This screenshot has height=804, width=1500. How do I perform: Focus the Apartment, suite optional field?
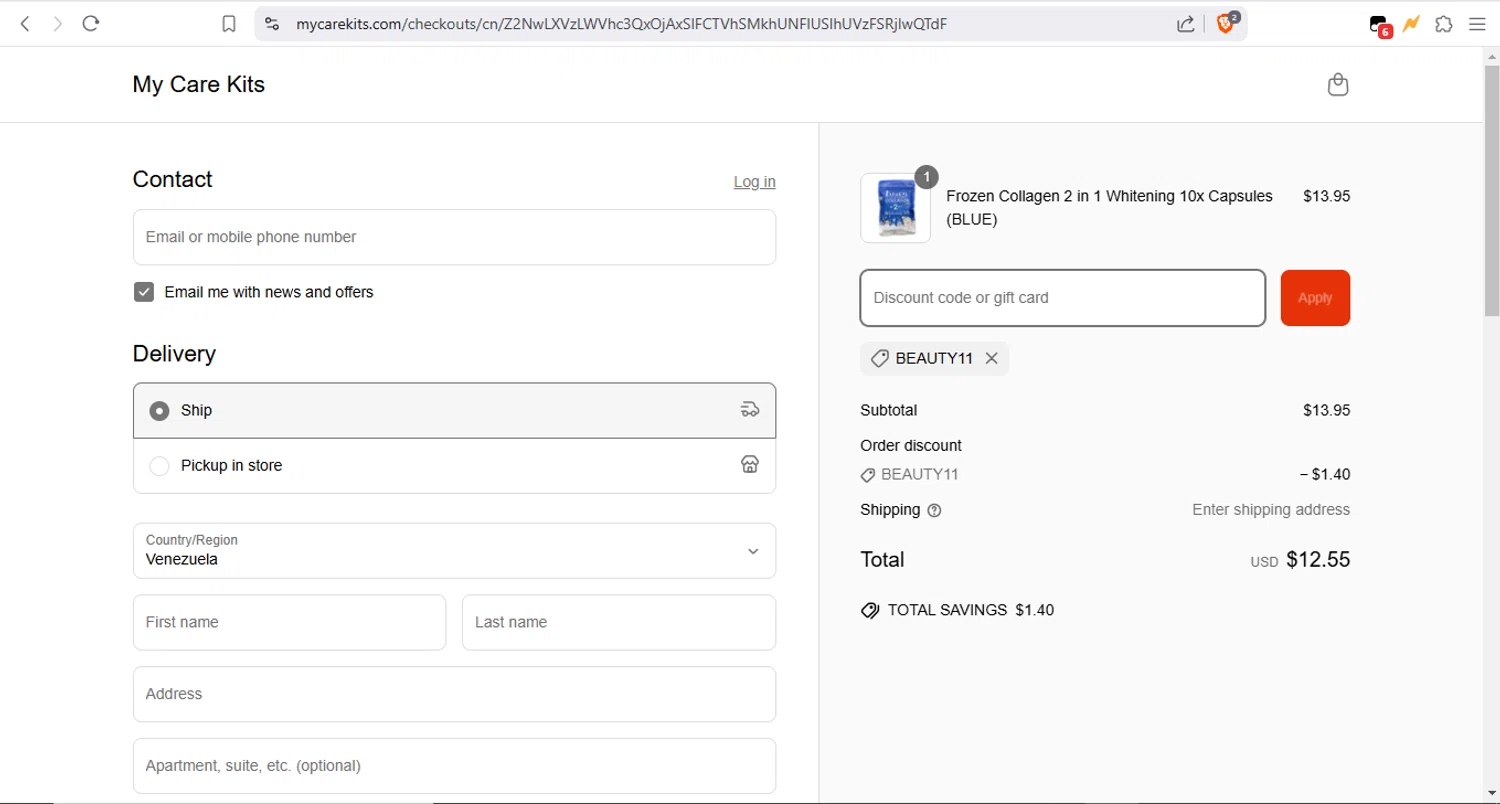pyautogui.click(x=454, y=766)
